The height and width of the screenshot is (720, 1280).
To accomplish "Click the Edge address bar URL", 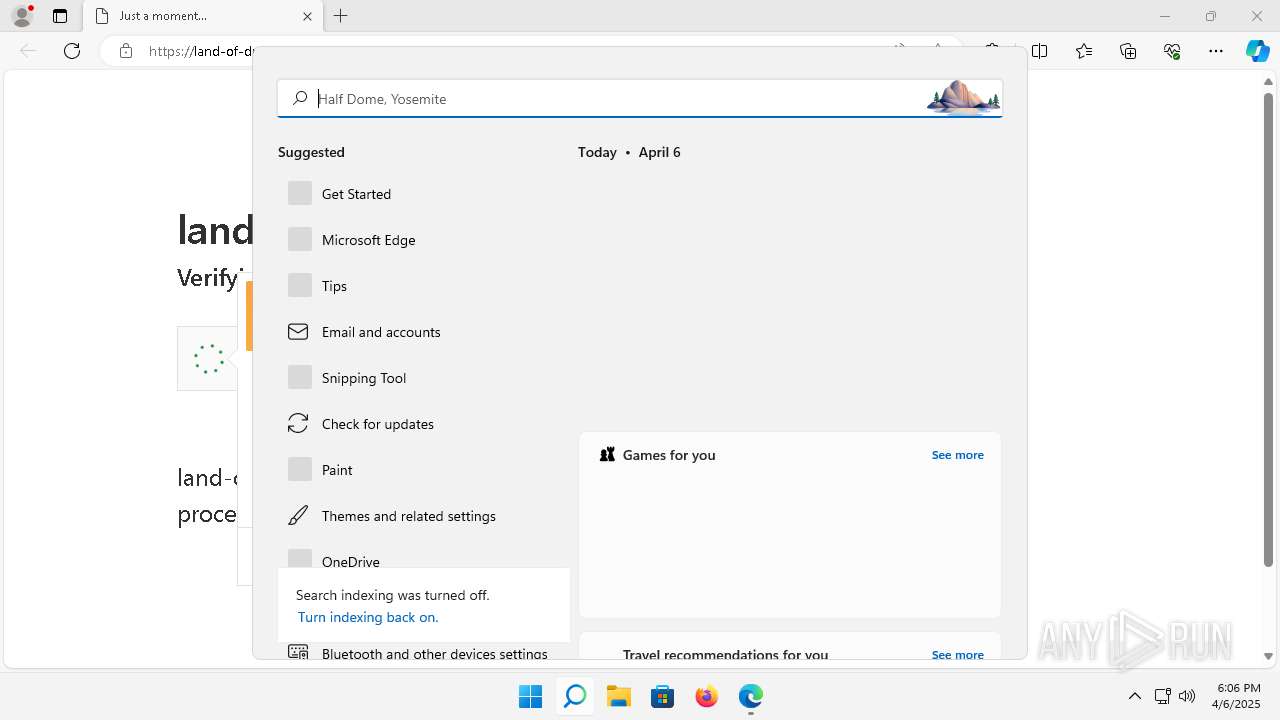I will [201, 51].
